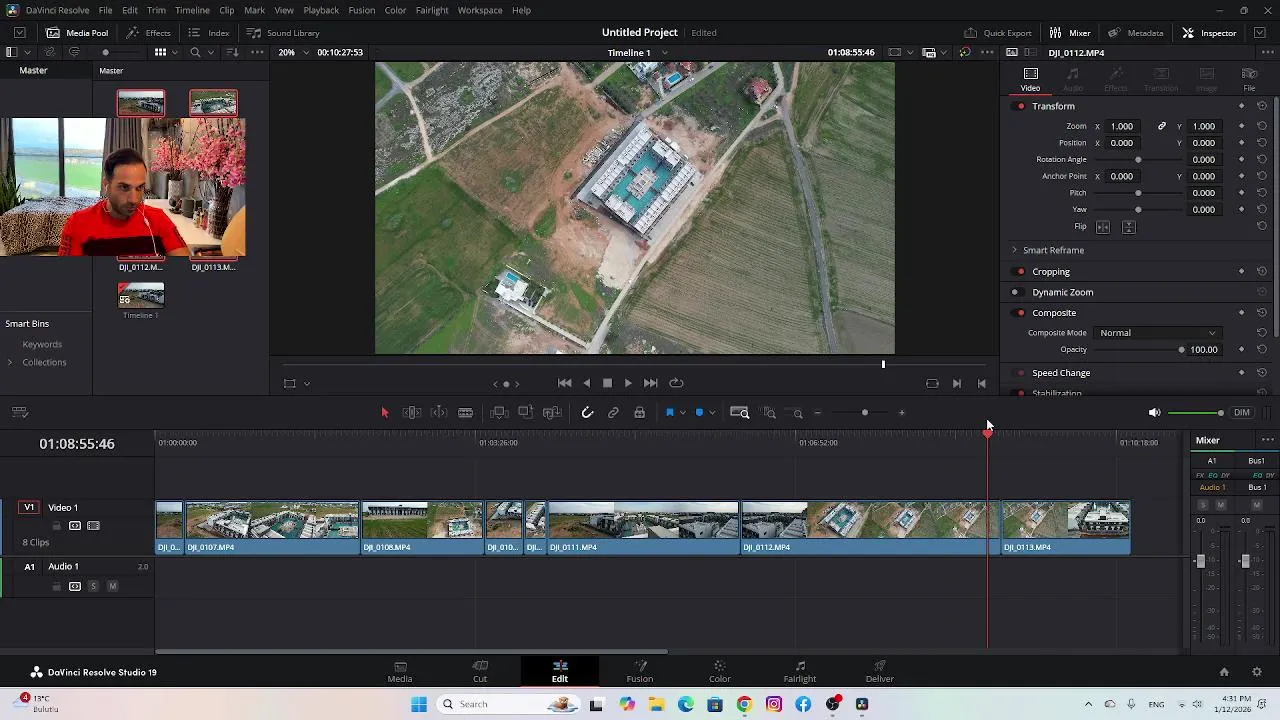Open Google Chrome from the taskbar
Viewport: 1280px width, 720px height.
coord(744,704)
